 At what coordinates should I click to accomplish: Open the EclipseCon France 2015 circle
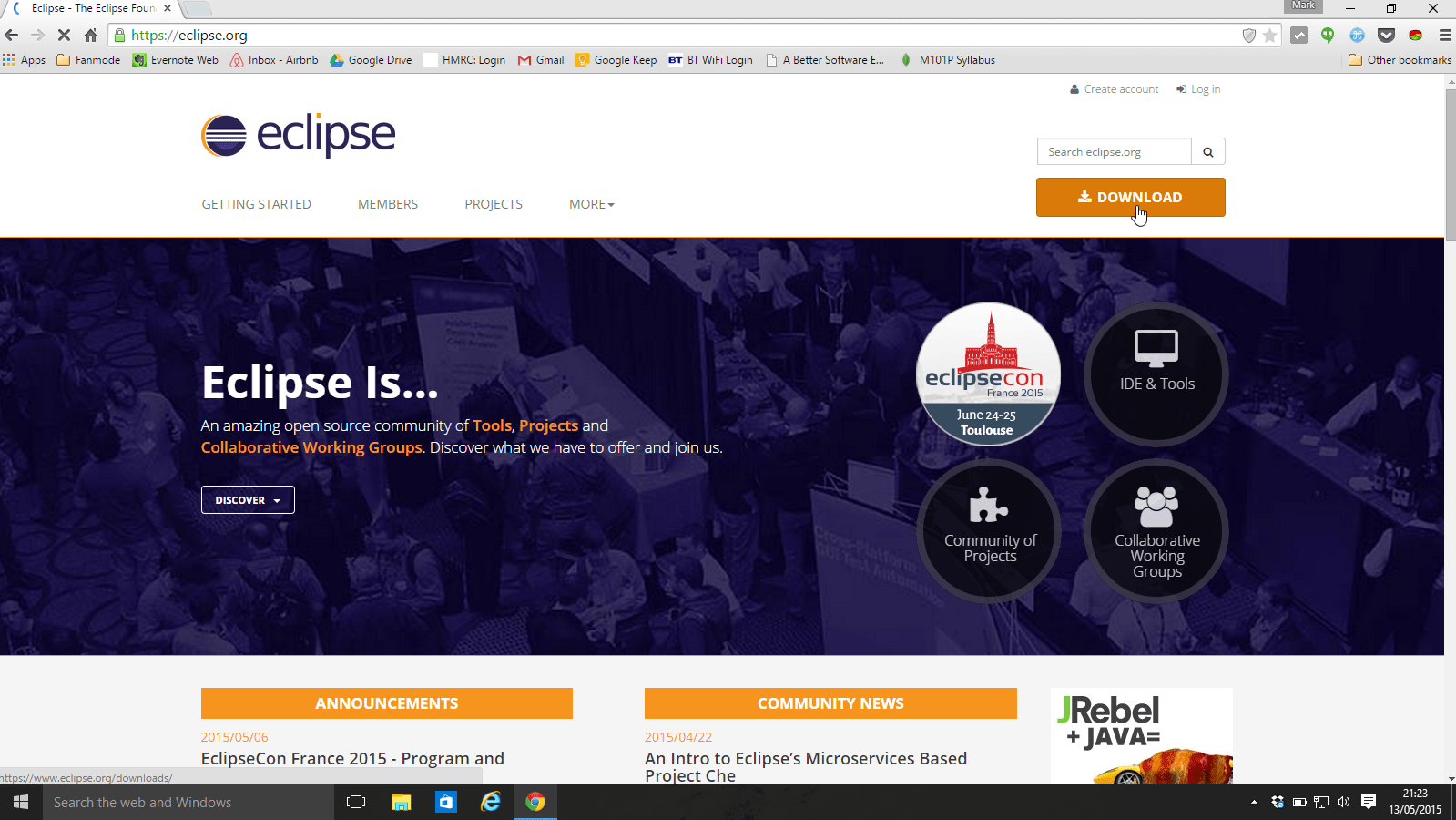click(x=988, y=374)
